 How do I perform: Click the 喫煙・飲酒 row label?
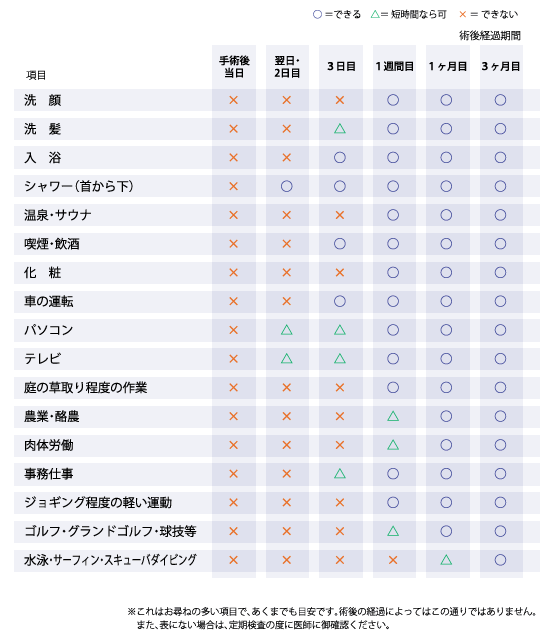pos(52,244)
